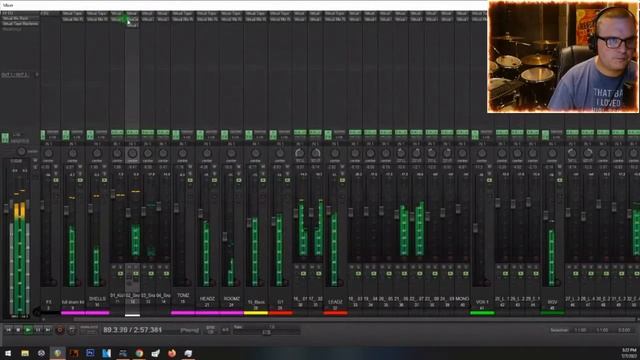Click the VOX 1 track volume fader

(475, 228)
